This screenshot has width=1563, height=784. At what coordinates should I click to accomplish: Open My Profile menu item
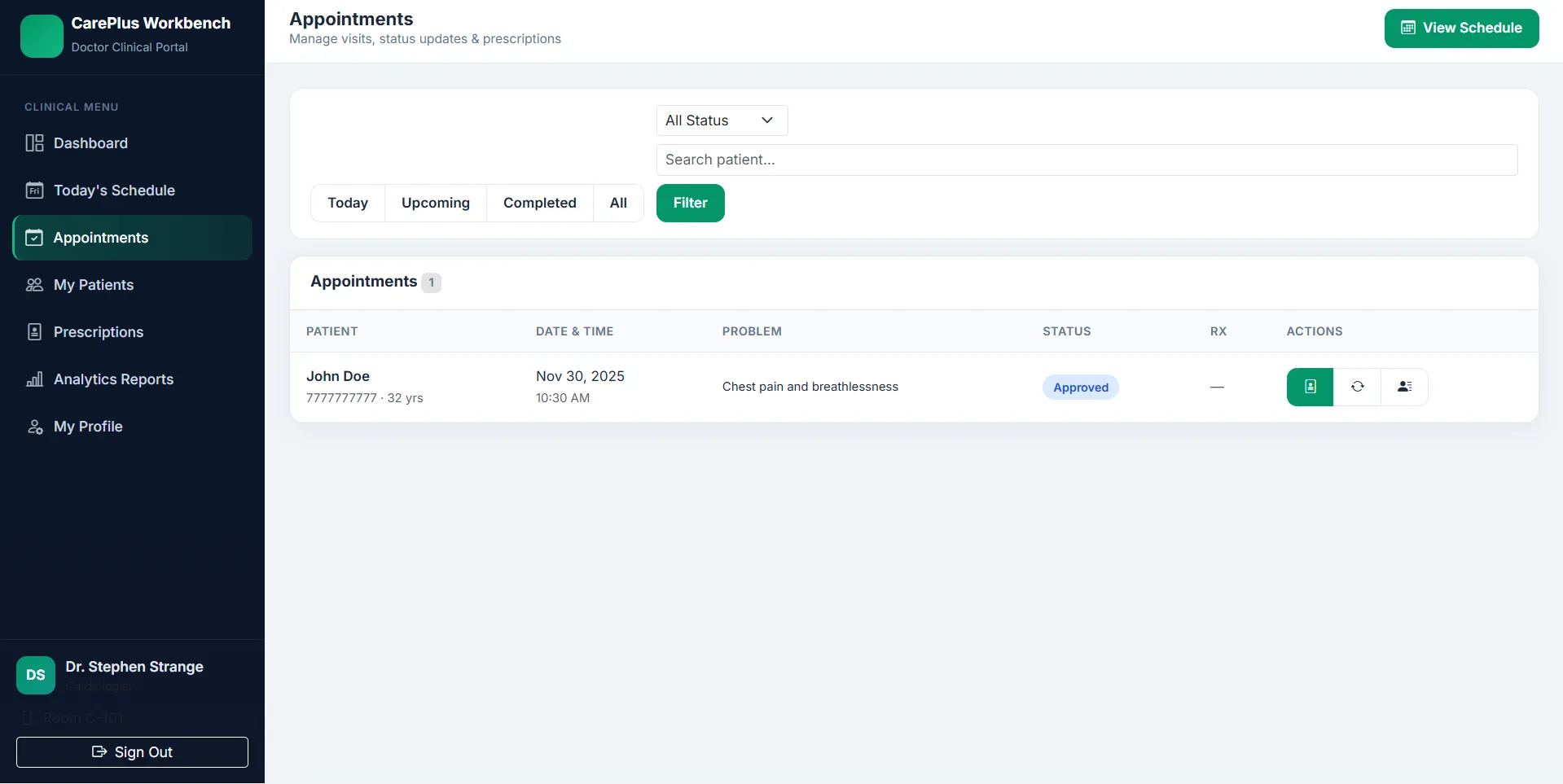[x=132, y=427]
